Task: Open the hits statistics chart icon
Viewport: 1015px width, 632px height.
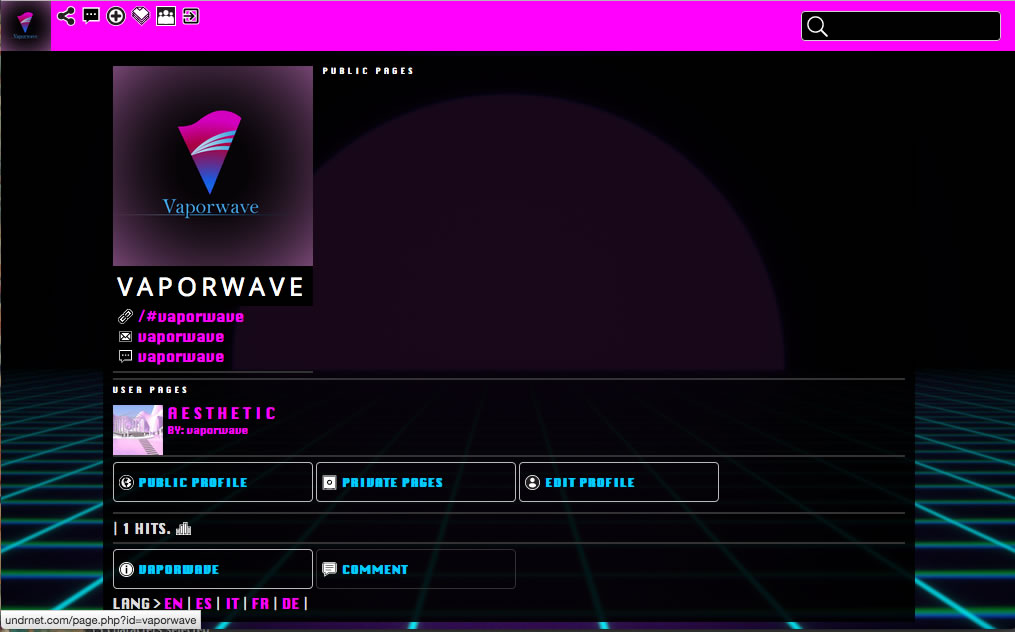Action: (x=183, y=527)
